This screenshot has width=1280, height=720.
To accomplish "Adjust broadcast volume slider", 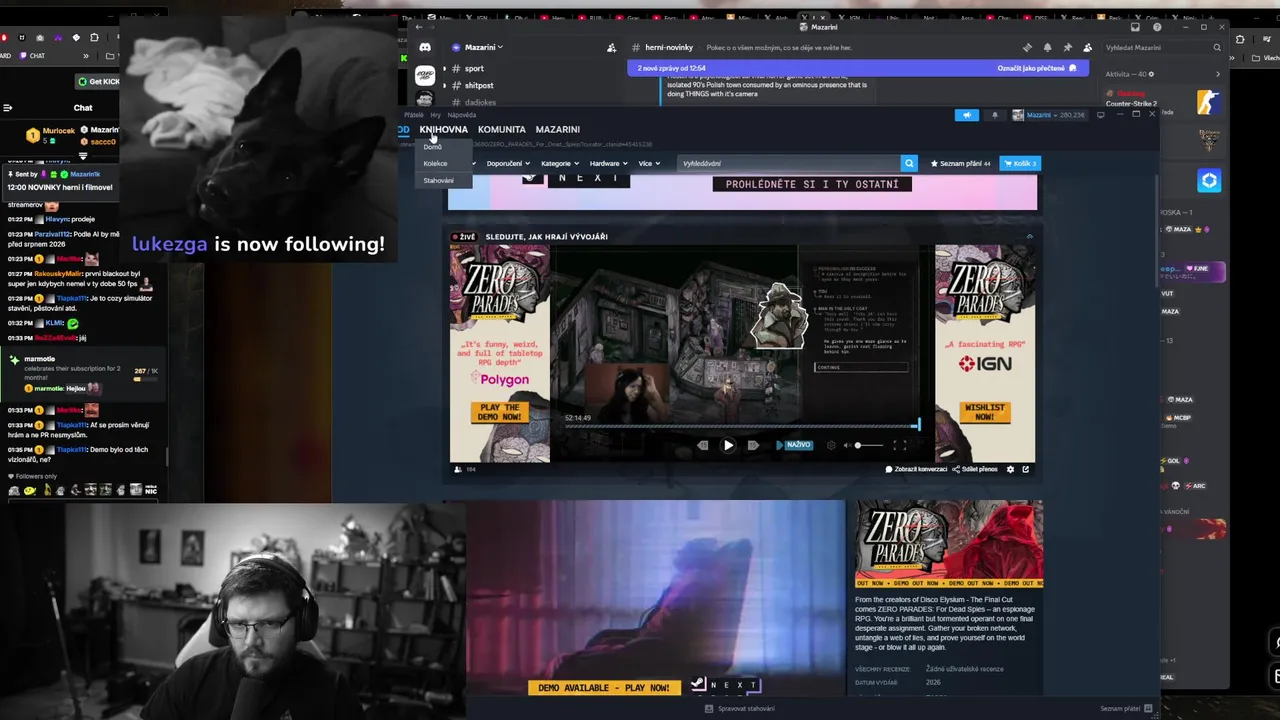I will point(868,445).
